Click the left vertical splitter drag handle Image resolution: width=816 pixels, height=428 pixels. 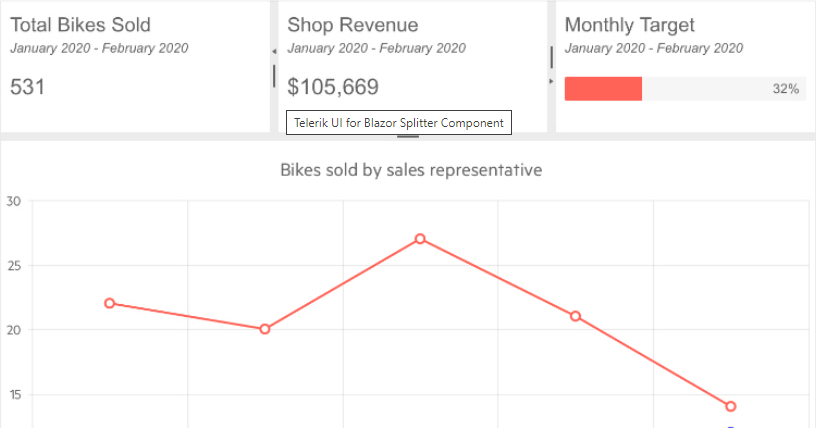pyautogui.click(x=274, y=76)
